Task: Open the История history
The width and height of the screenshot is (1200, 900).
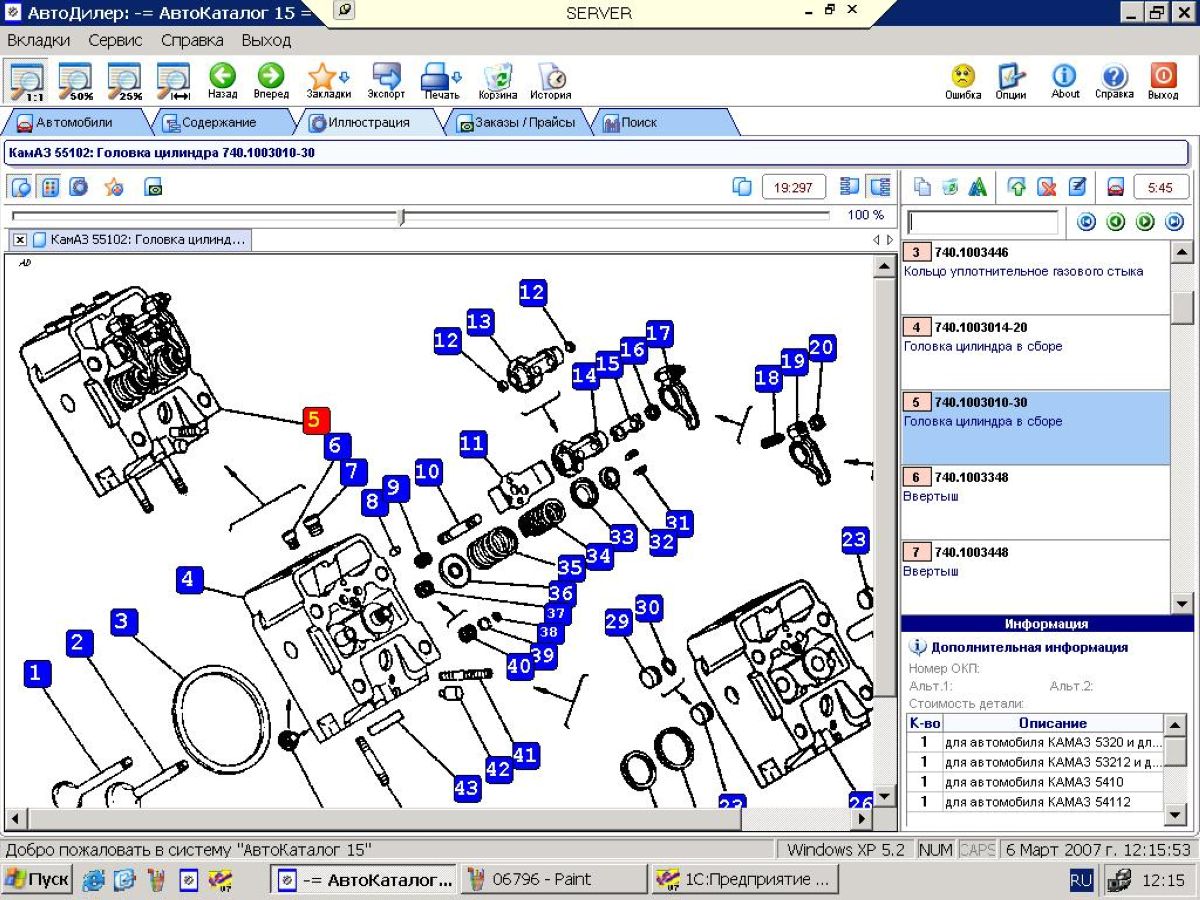Action: tap(551, 81)
